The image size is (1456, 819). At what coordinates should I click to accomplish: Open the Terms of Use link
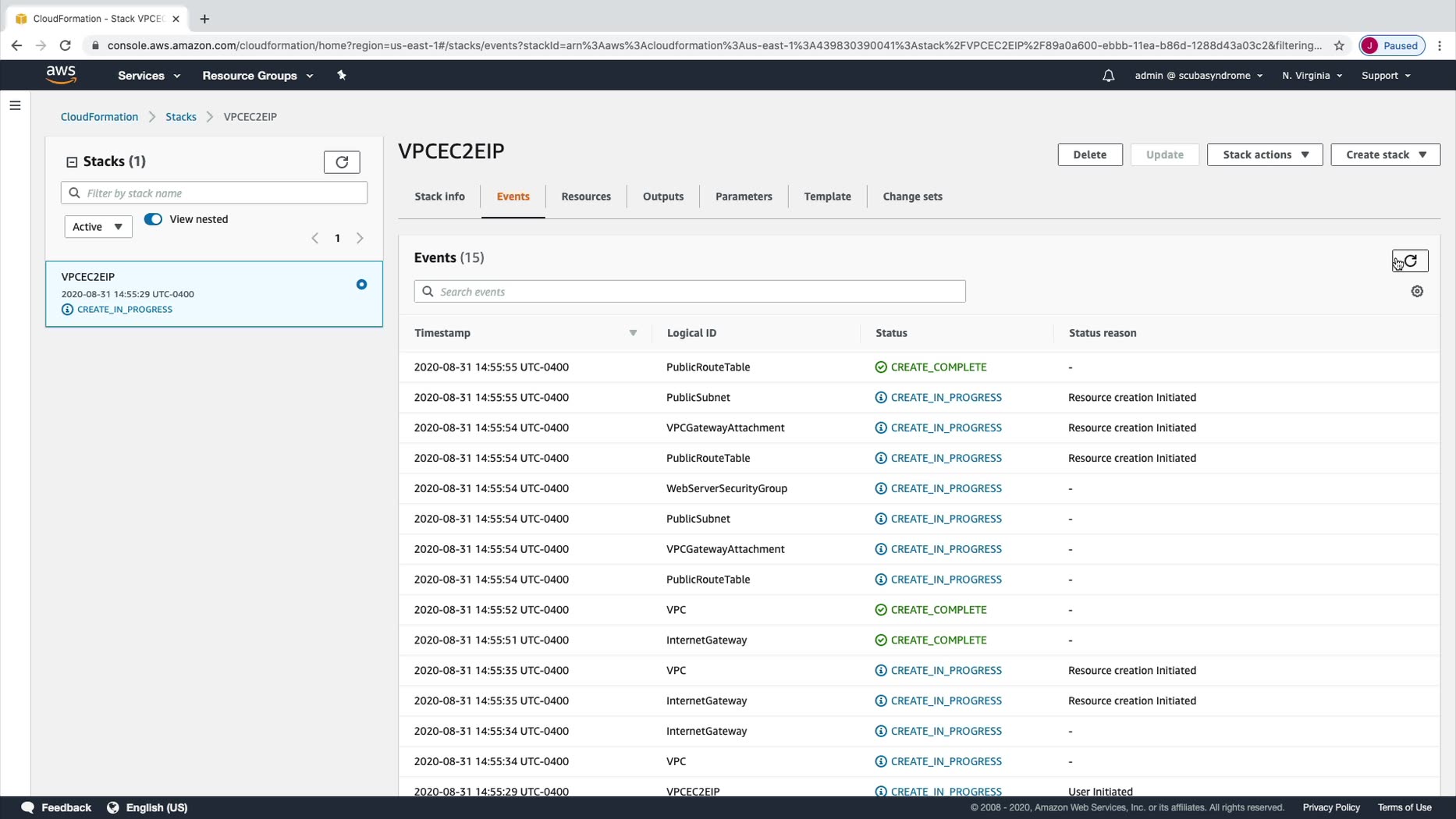click(1405, 807)
